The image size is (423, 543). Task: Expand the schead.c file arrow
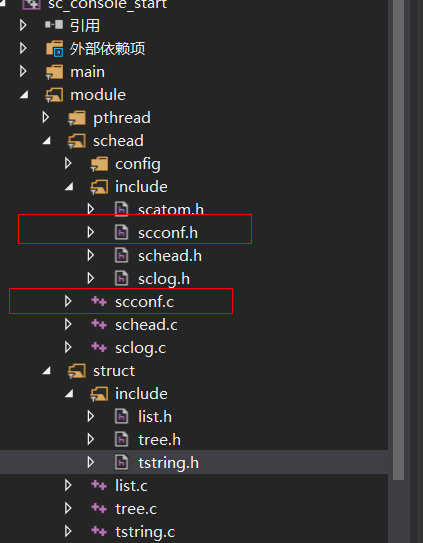click(68, 324)
